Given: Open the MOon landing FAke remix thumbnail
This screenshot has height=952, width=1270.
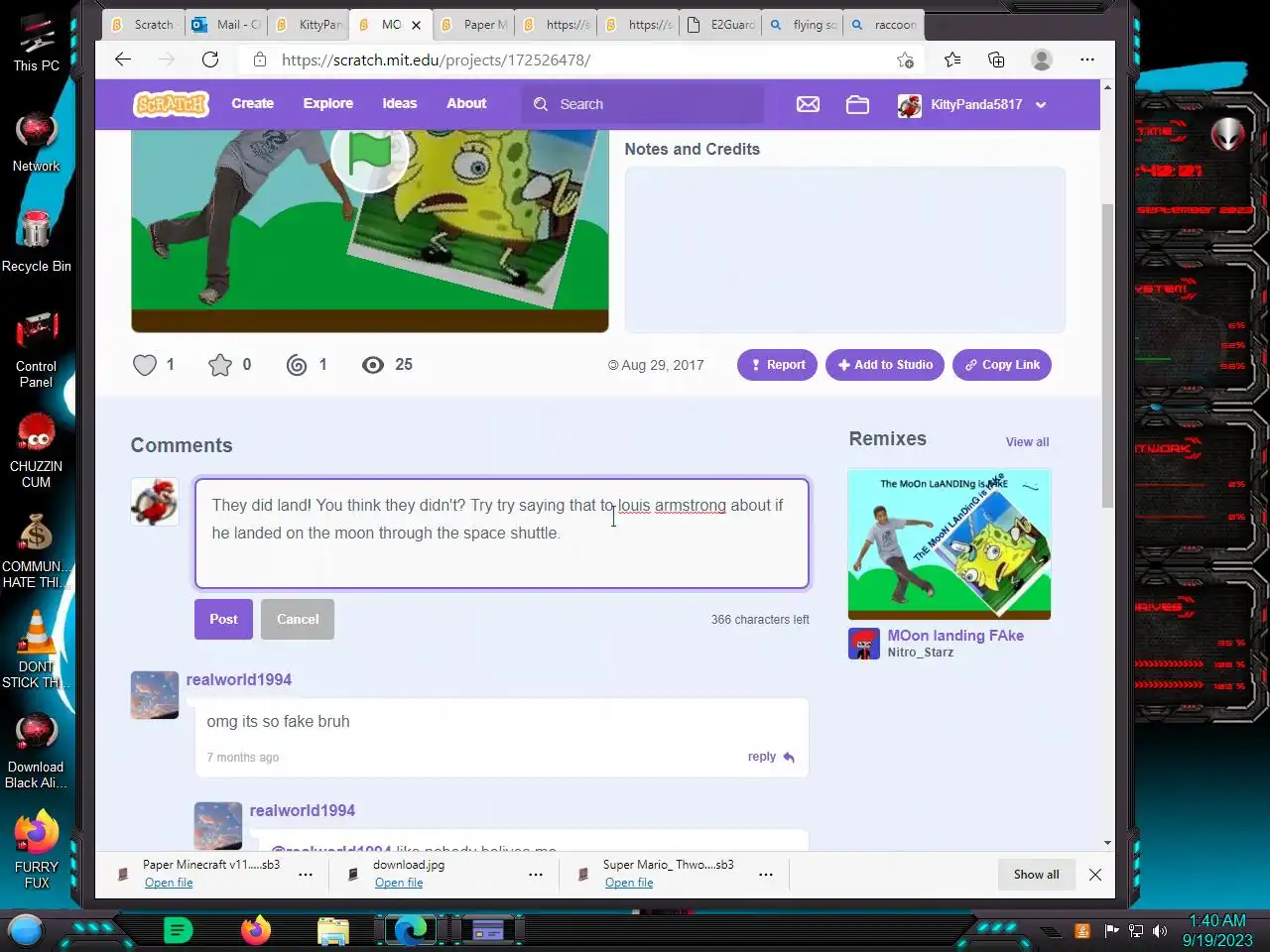Looking at the screenshot, I should coord(950,544).
